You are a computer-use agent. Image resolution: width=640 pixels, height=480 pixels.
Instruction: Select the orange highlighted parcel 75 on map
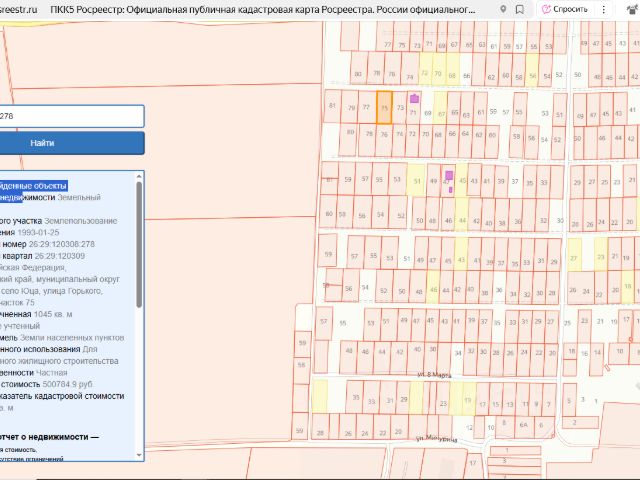384,108
